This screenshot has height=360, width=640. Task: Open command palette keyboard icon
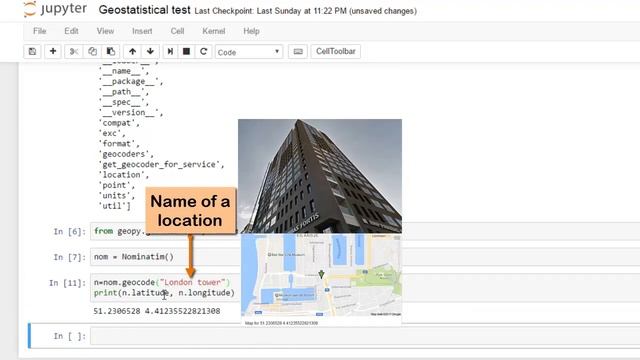click(x=298, y=51)
